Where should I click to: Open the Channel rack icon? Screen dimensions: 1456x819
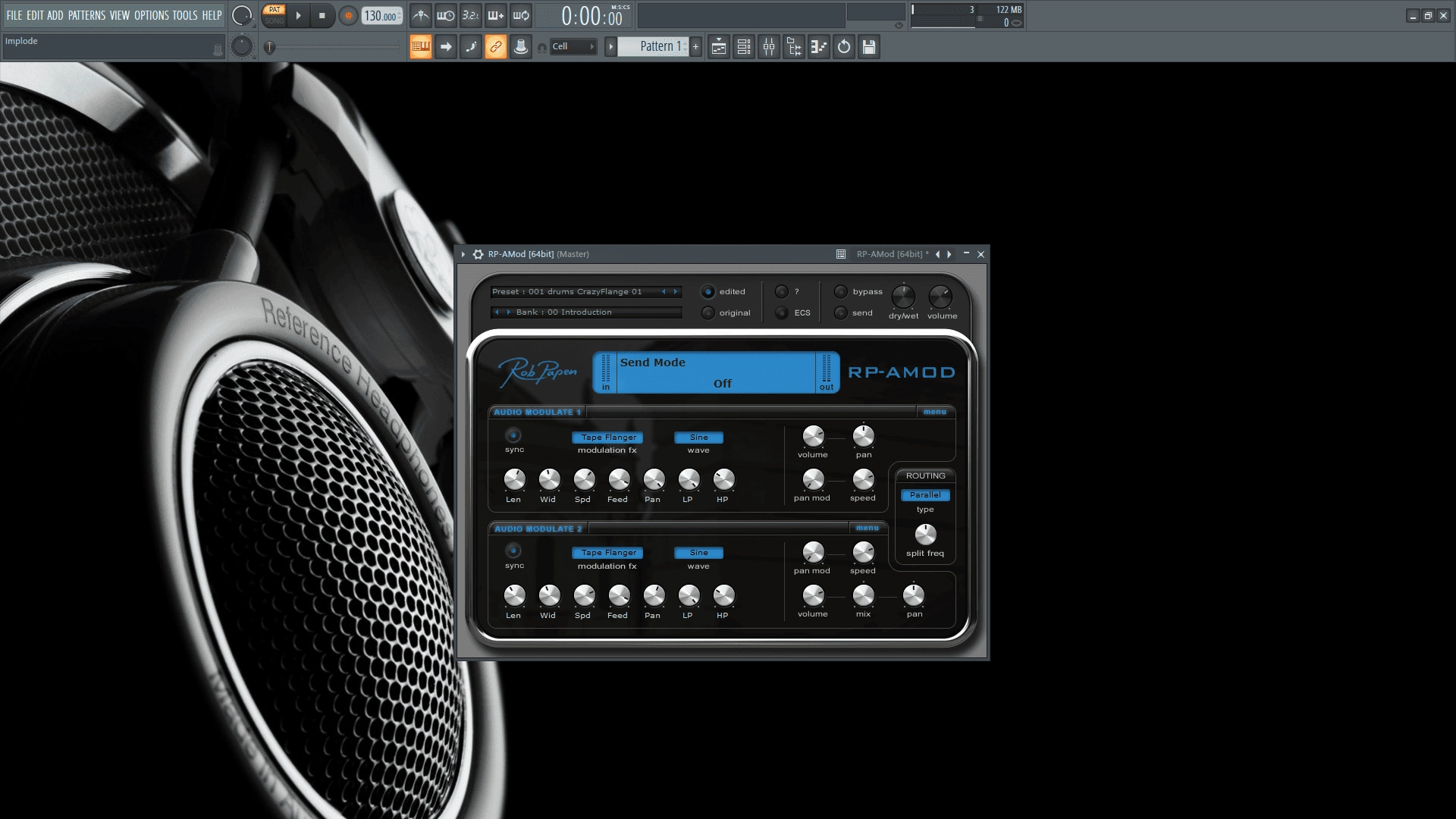click(744, 47)
